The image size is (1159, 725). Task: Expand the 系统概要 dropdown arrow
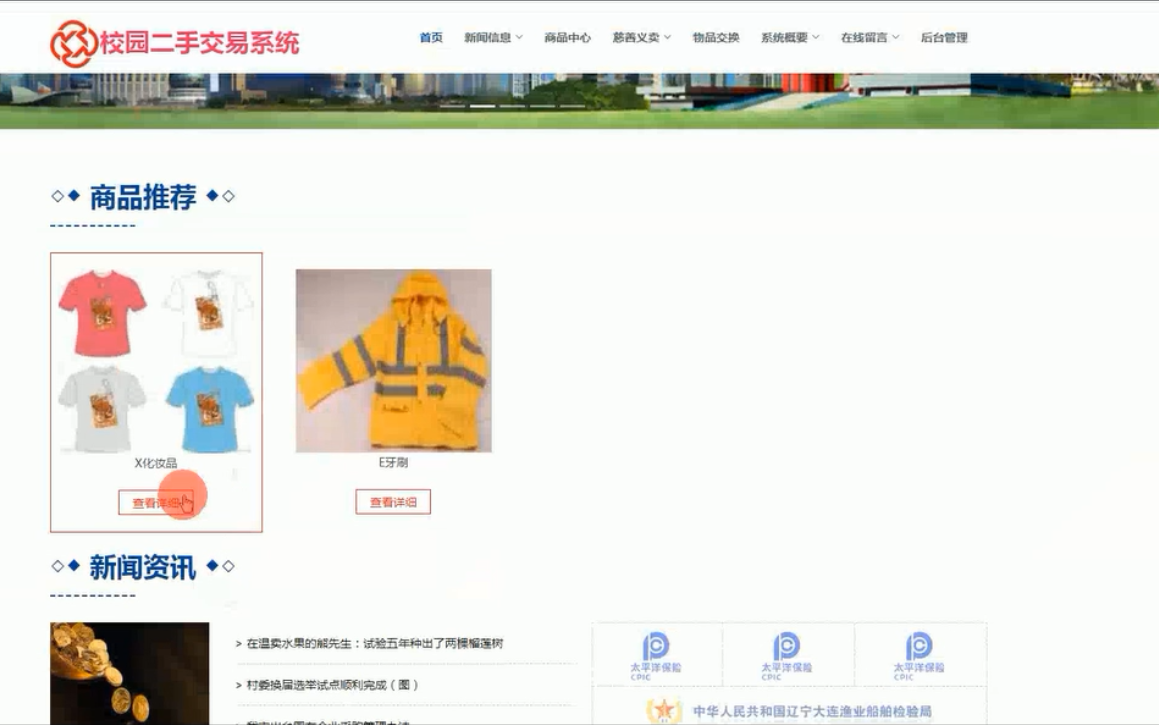[x=816, y=37]
